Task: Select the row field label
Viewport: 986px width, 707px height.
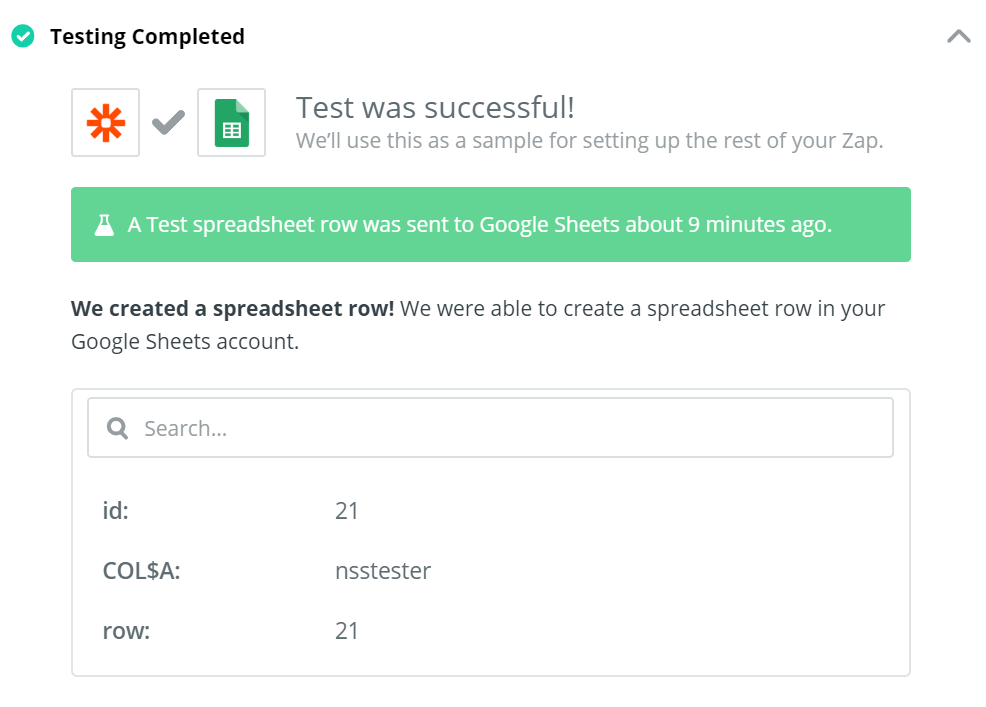Action: pyautogui.click(x=126, y=631)
